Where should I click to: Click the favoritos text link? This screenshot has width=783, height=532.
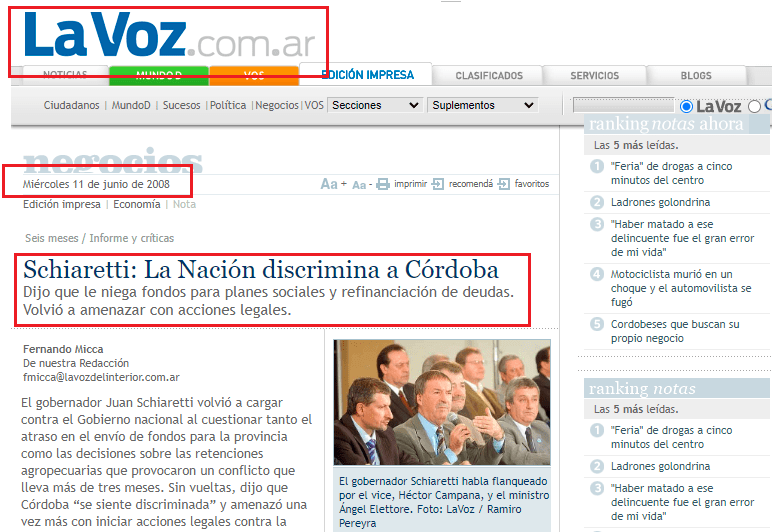531,184
